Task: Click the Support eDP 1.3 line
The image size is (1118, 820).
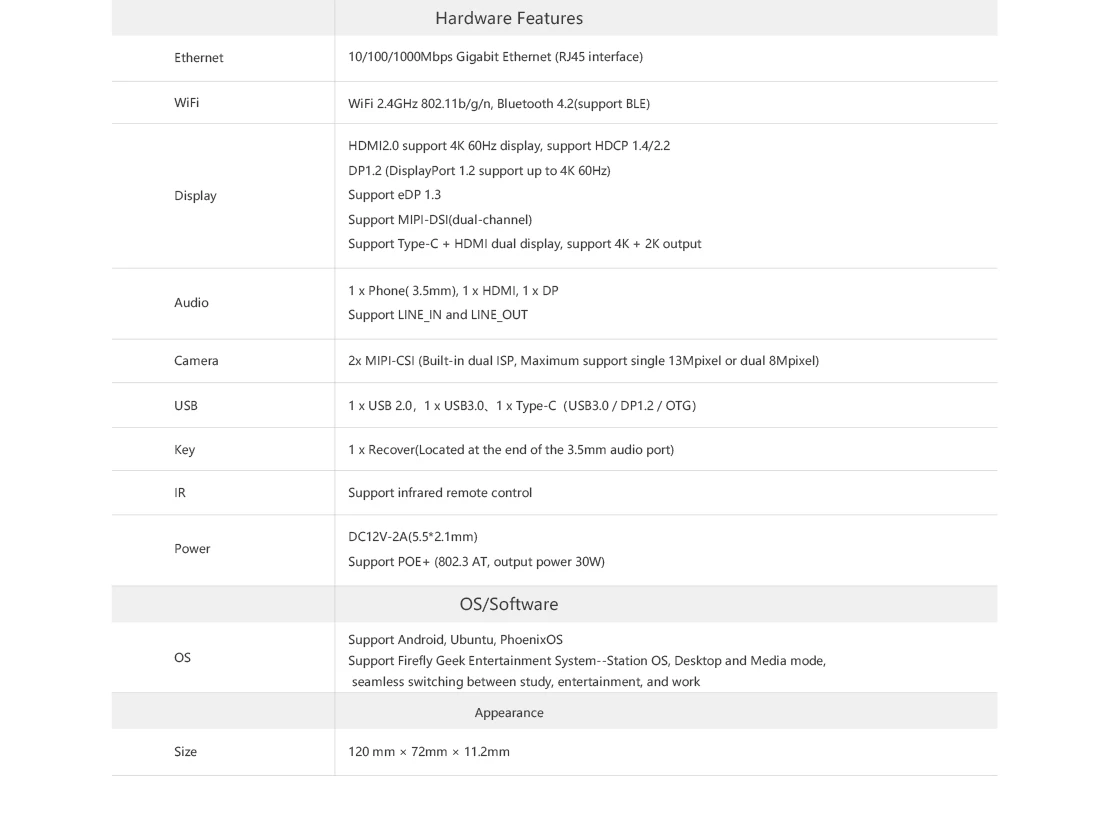Action: pos(394,195)
